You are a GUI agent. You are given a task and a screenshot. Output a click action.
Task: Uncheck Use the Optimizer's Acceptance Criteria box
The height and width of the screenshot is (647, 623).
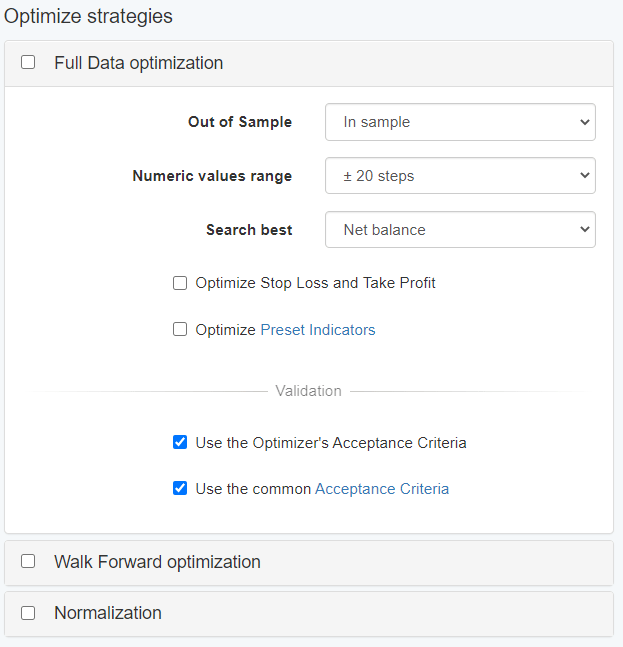180,442
